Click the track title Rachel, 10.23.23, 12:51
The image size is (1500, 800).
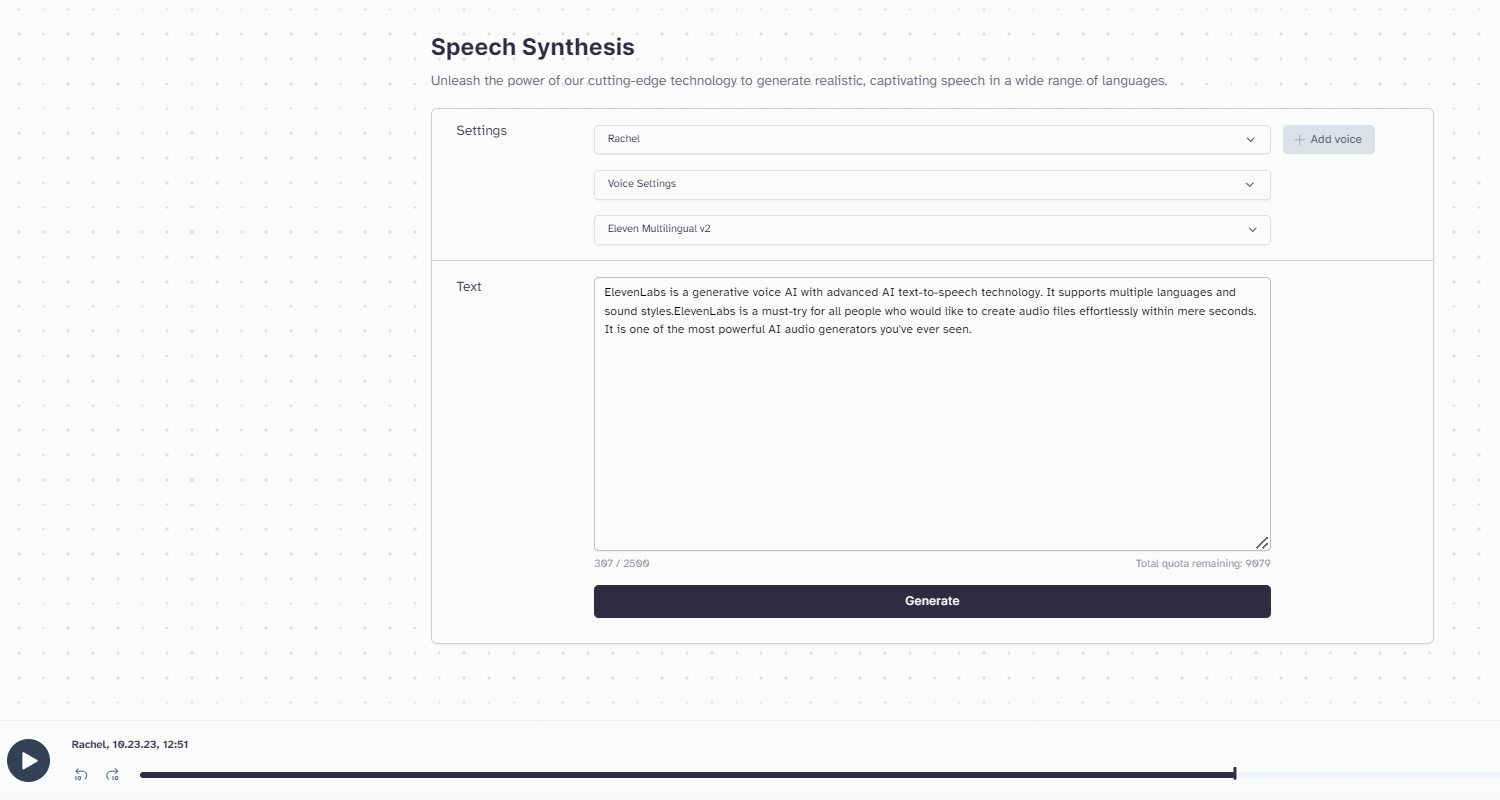tap(130, 744)
